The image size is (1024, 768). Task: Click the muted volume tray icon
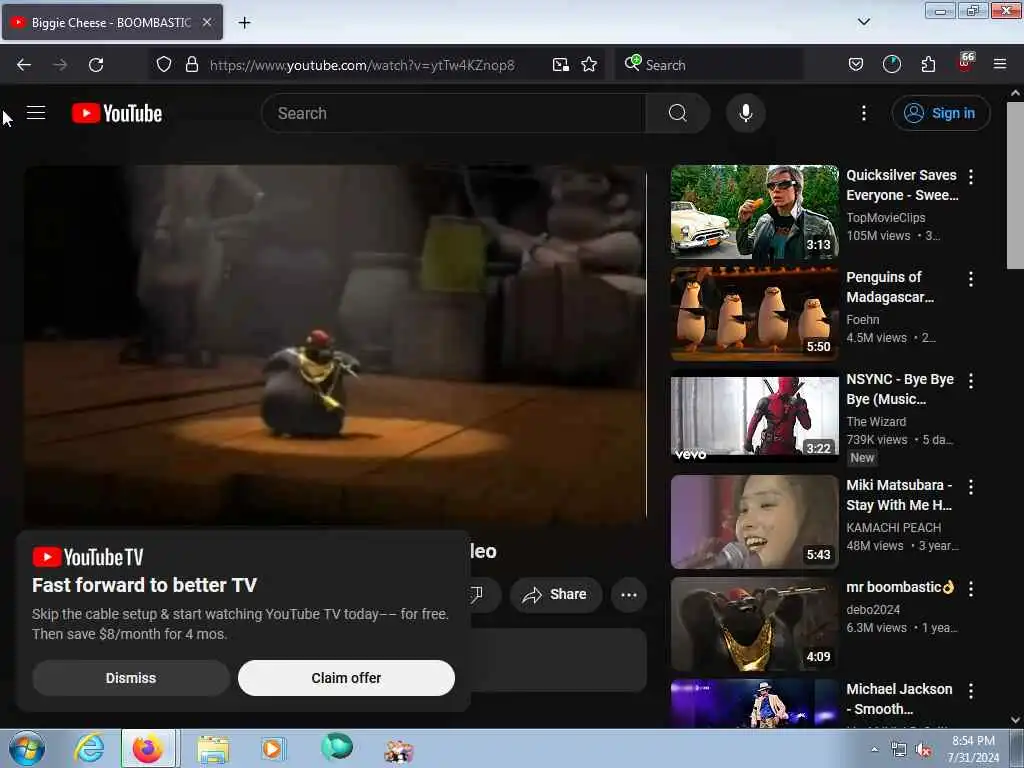(923, 750)
